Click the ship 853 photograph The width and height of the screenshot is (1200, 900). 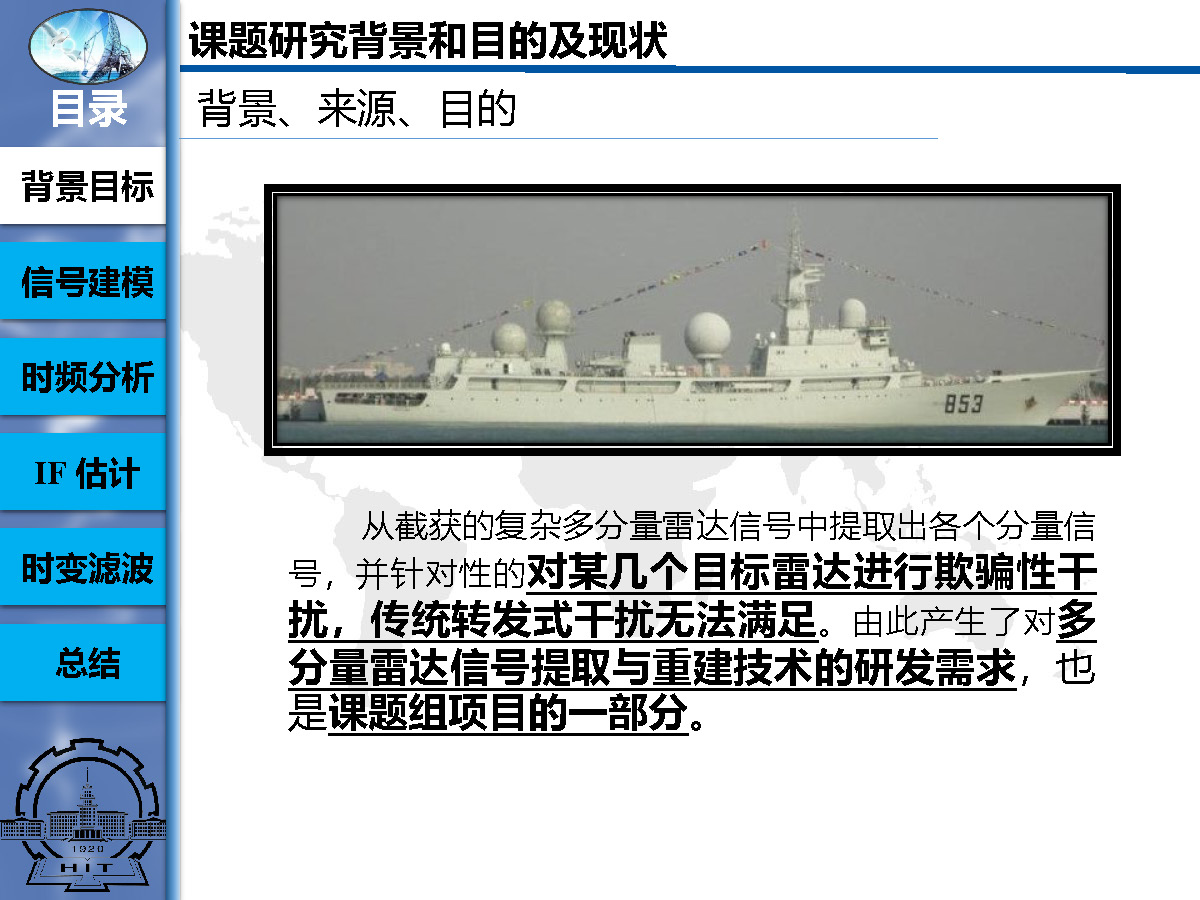[x=692, y=320]
